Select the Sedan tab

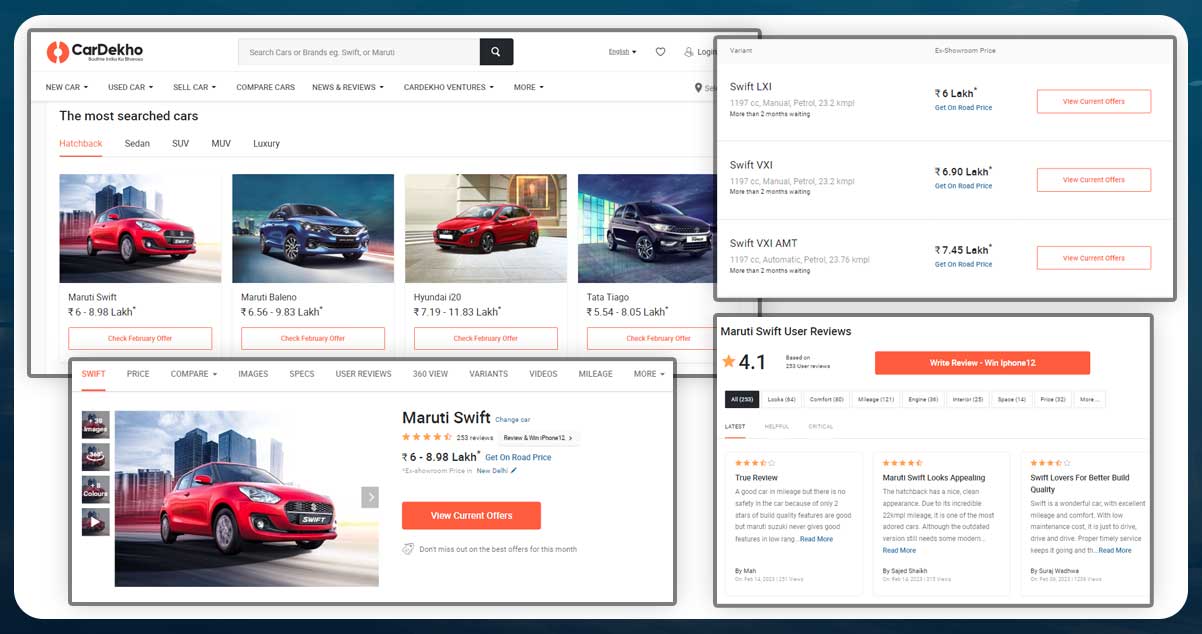(137, 144)
